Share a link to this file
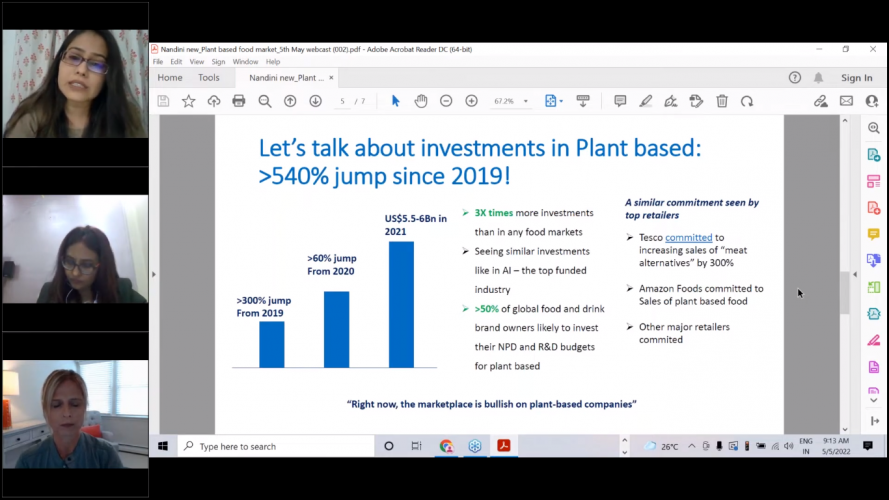 pyautogui.click(x=820, y=101)
